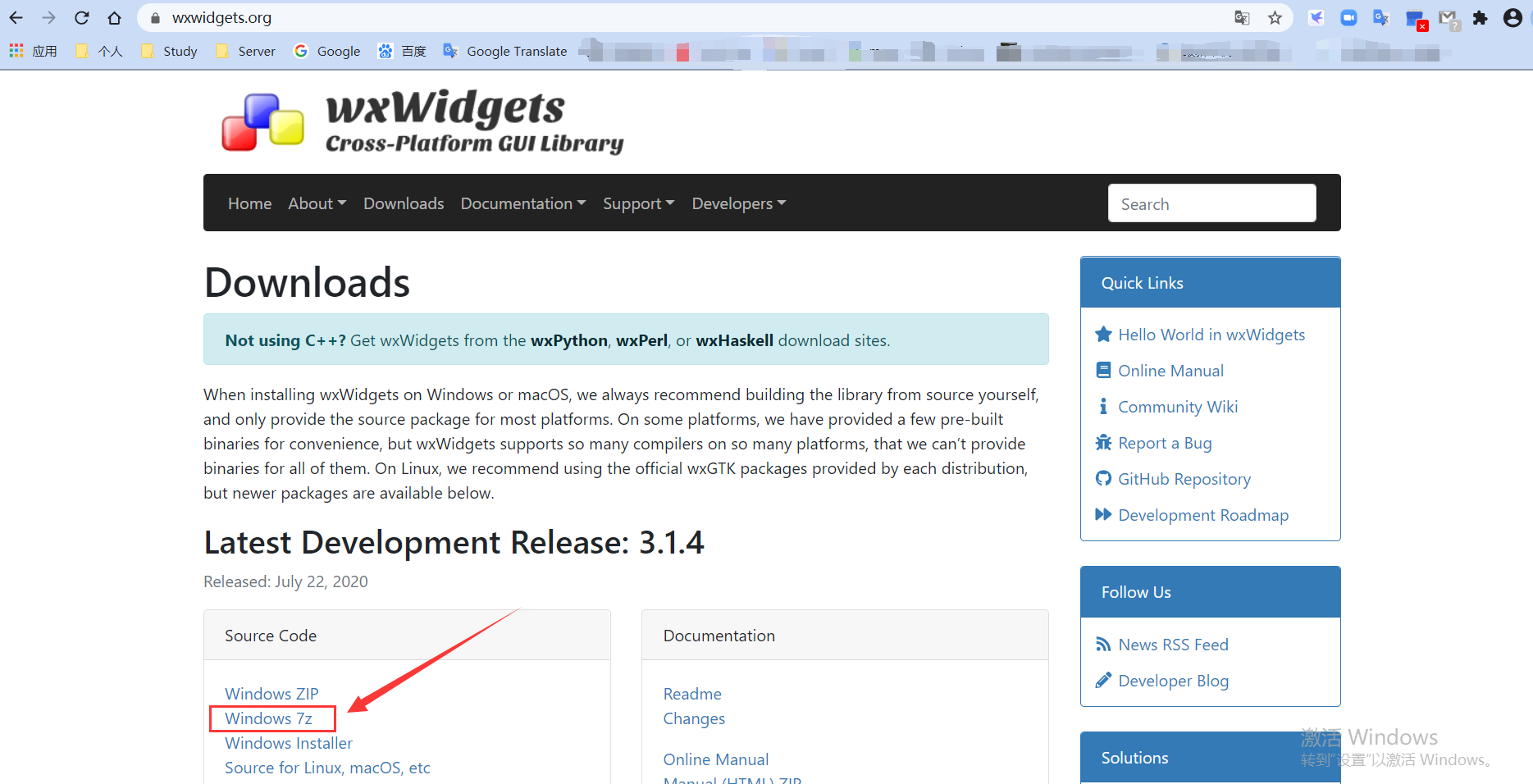
Task: Reload the page with refresh icon
Action: [x=82, y=17]
